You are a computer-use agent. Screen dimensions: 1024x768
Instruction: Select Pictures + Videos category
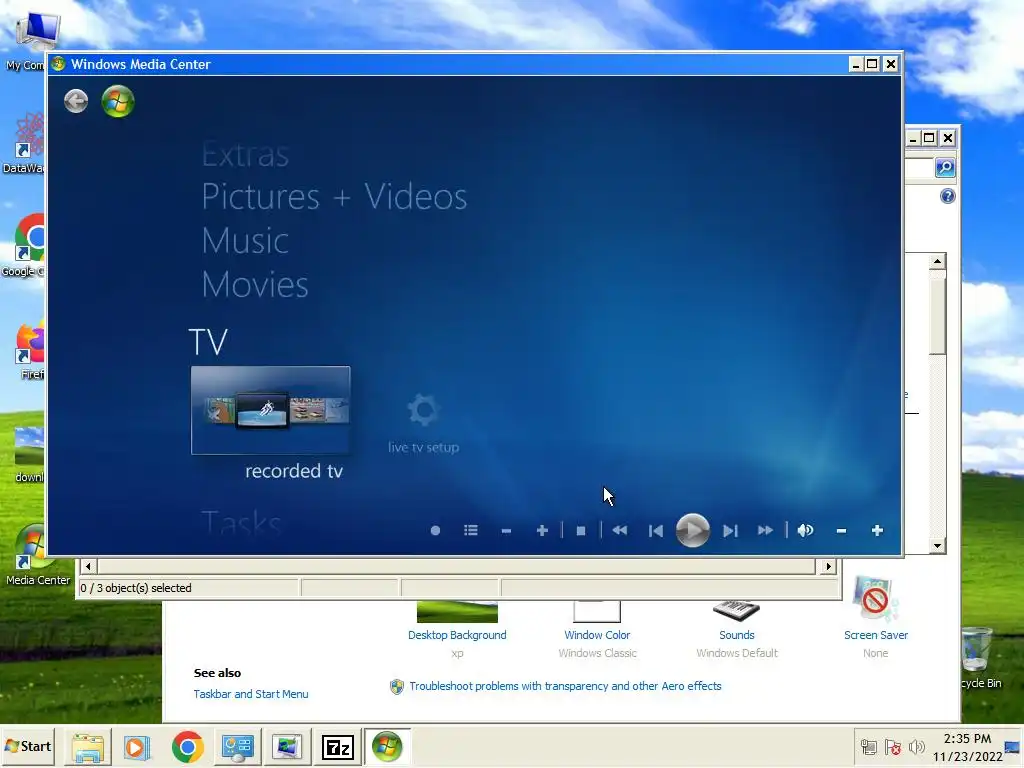pos(334,197)
